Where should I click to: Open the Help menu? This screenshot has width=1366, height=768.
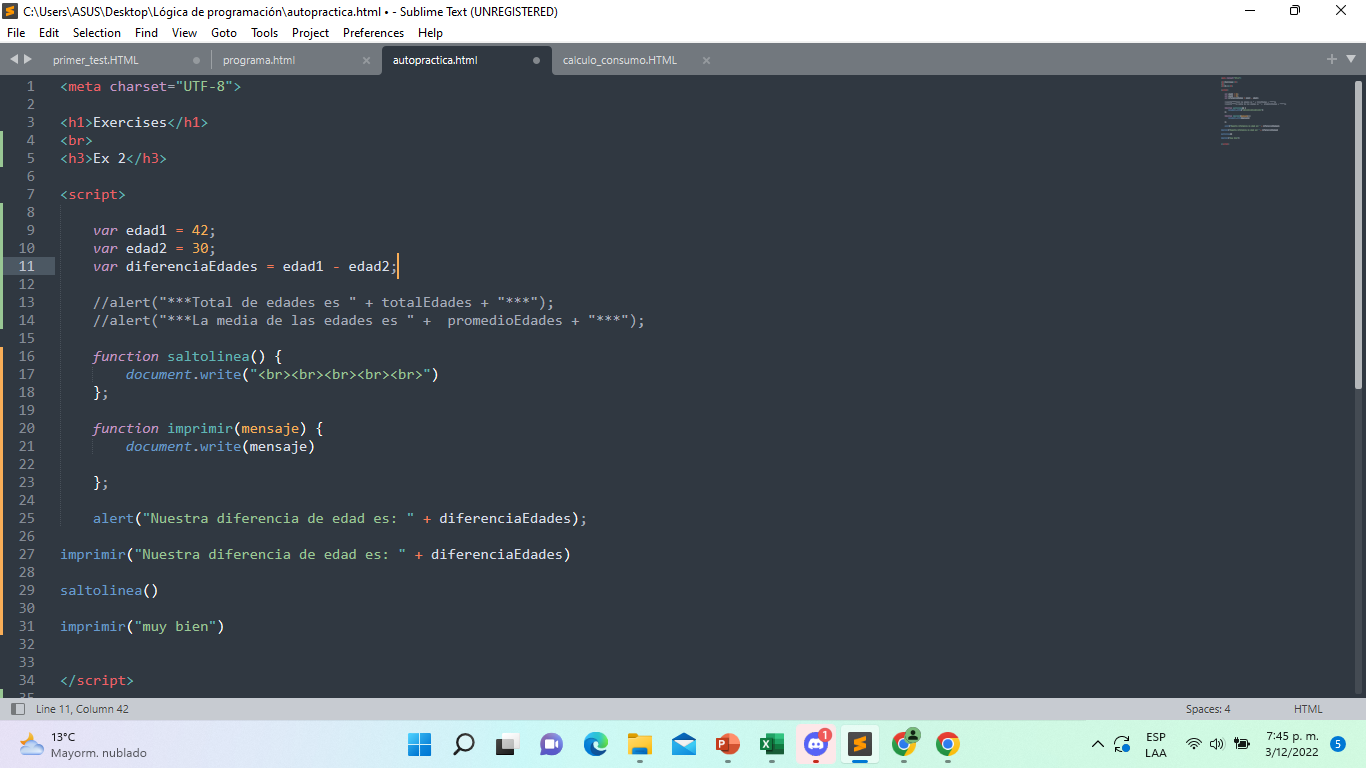point(430,33)
